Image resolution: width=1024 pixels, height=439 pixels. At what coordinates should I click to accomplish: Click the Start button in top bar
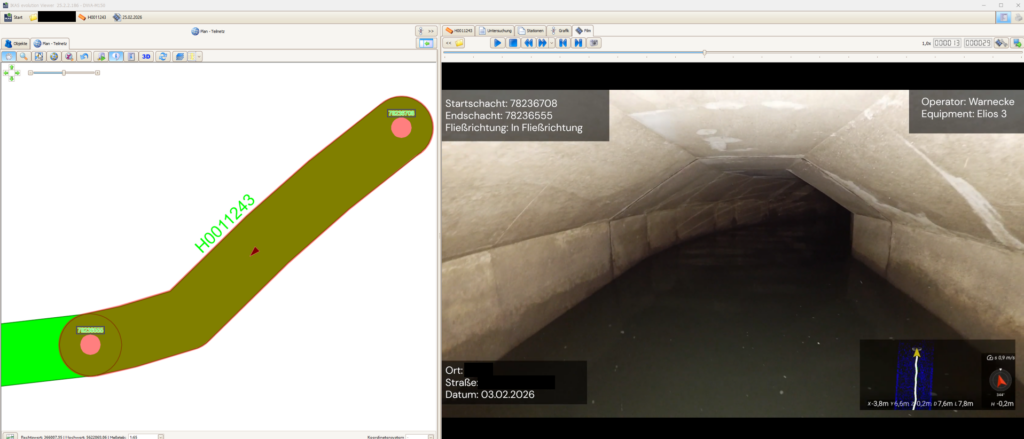coord(13,17)
